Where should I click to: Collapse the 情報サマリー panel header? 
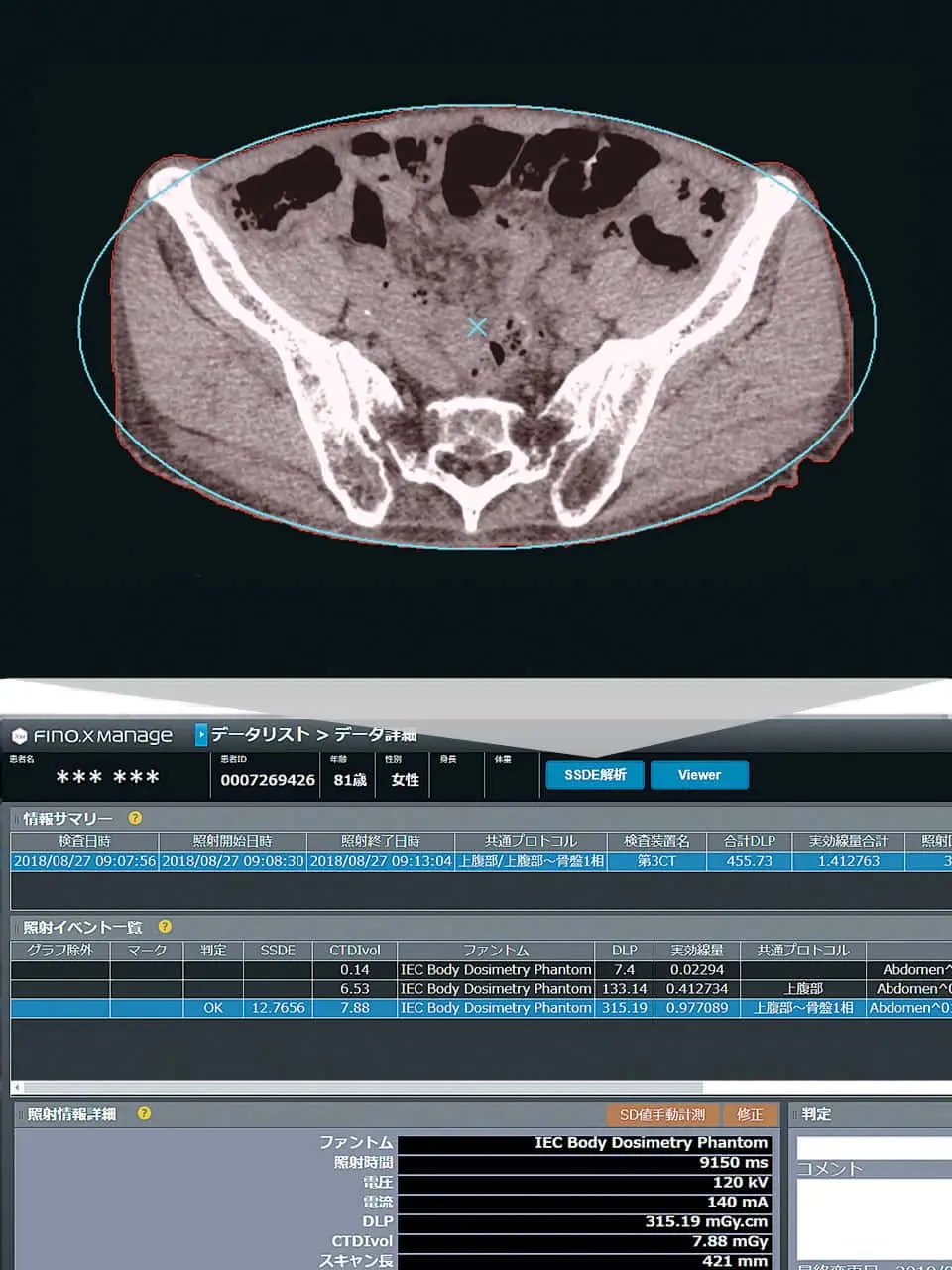point(16,819)
